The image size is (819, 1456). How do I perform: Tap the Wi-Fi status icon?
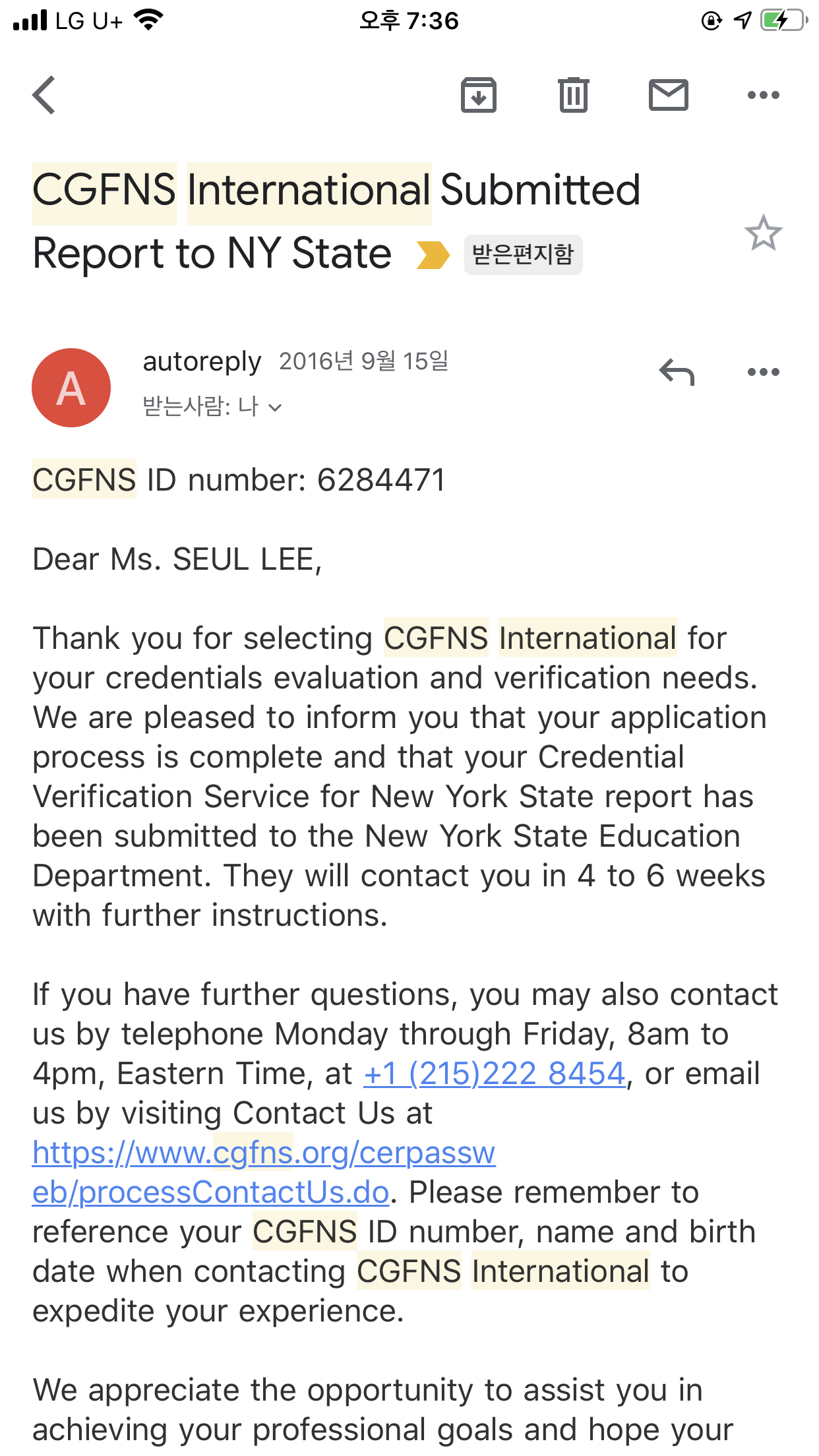pyautogui.click(x=148, y=20)
